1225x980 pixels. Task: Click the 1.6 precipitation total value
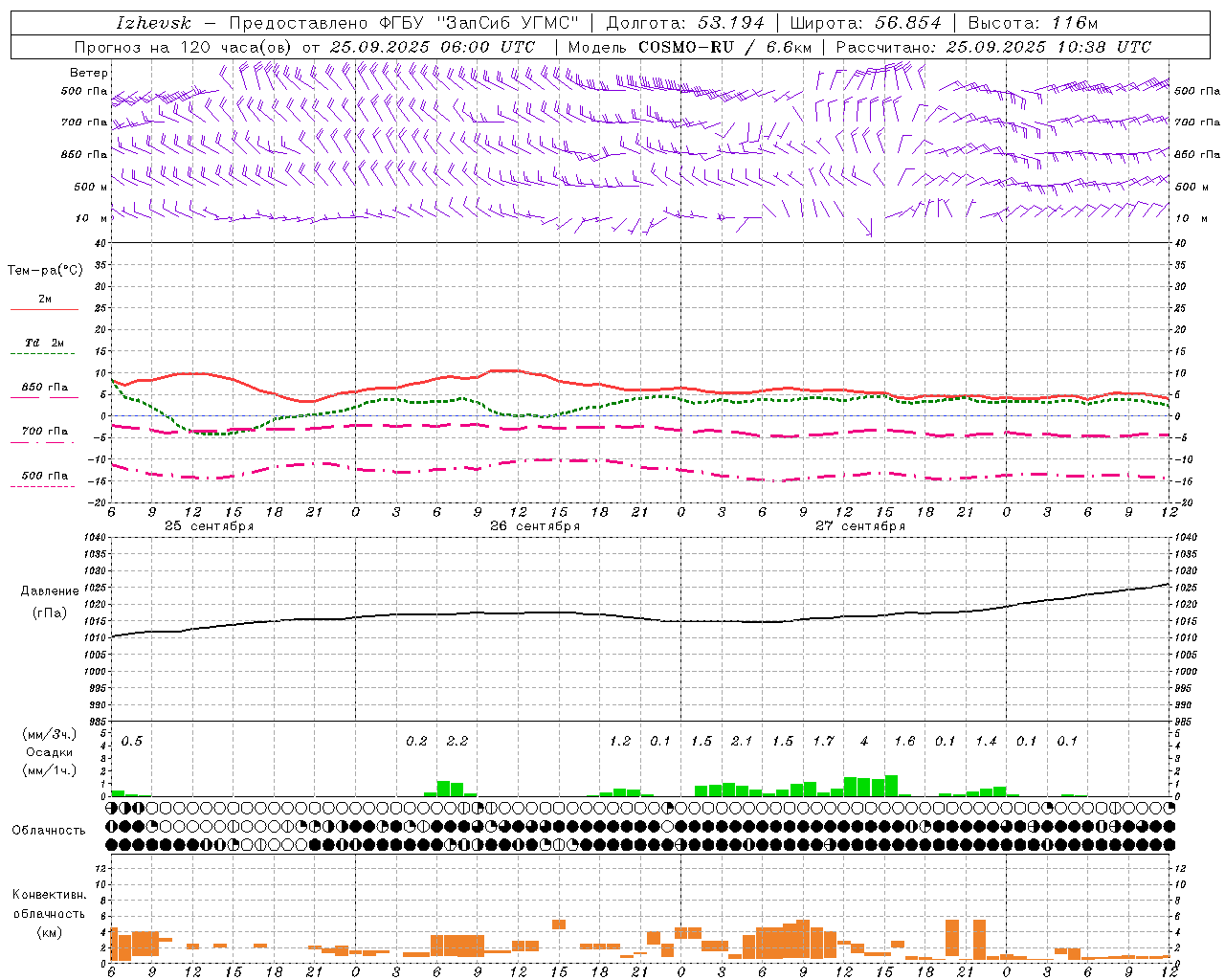click(904, 742)
